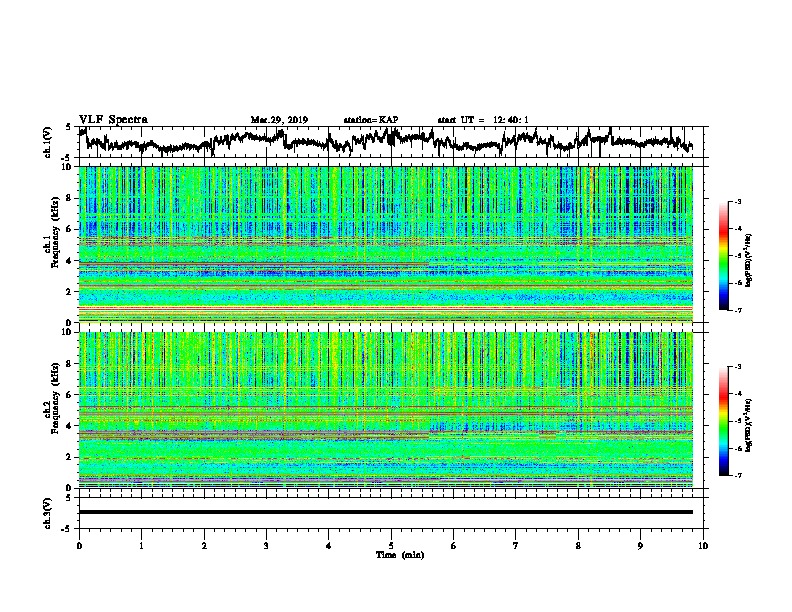Viewport: 792px width, 612px height.
Task: Click time axis tick label "7"
Action: click(516, 546)
